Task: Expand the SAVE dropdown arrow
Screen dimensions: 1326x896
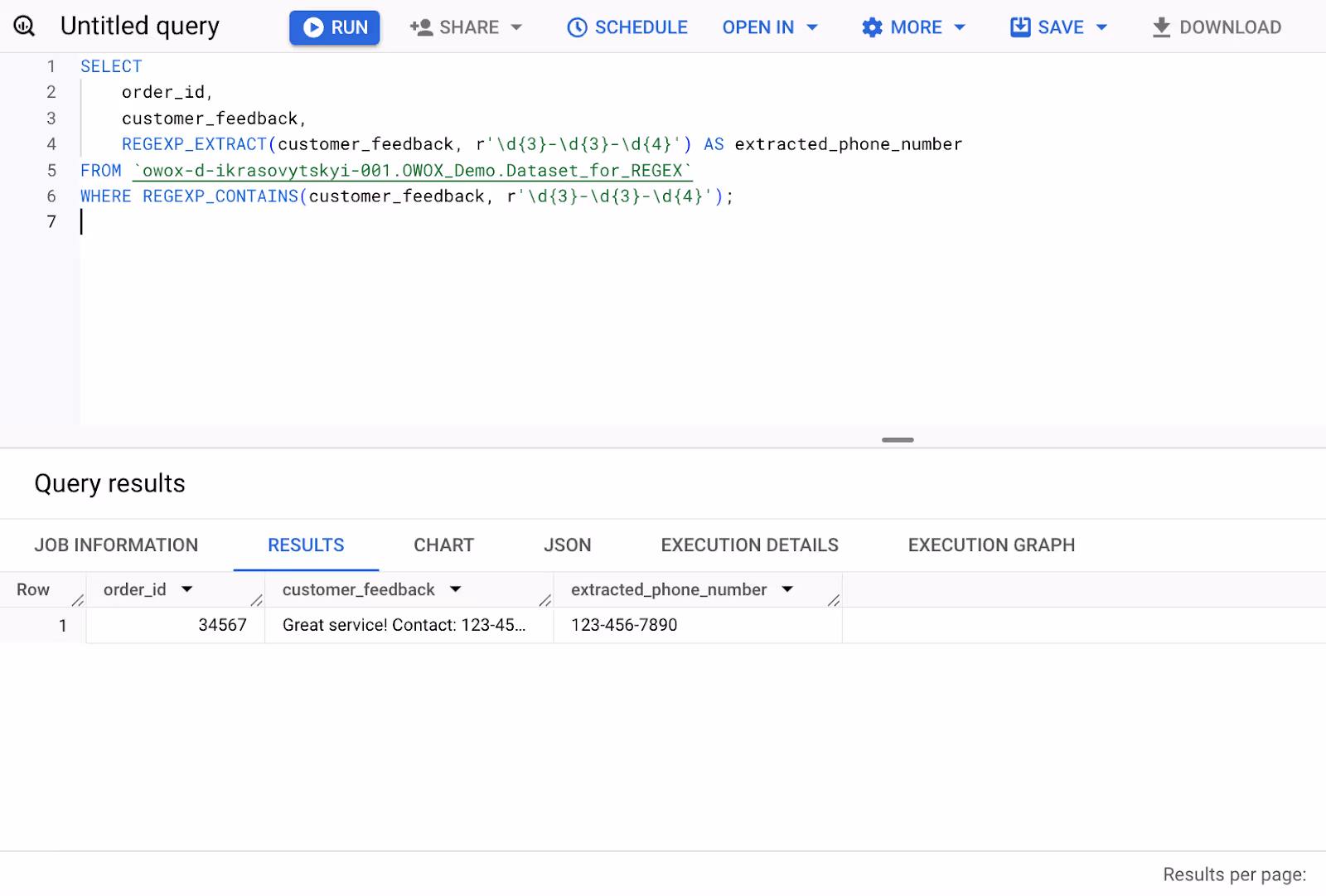Action: click(1101, 27)
